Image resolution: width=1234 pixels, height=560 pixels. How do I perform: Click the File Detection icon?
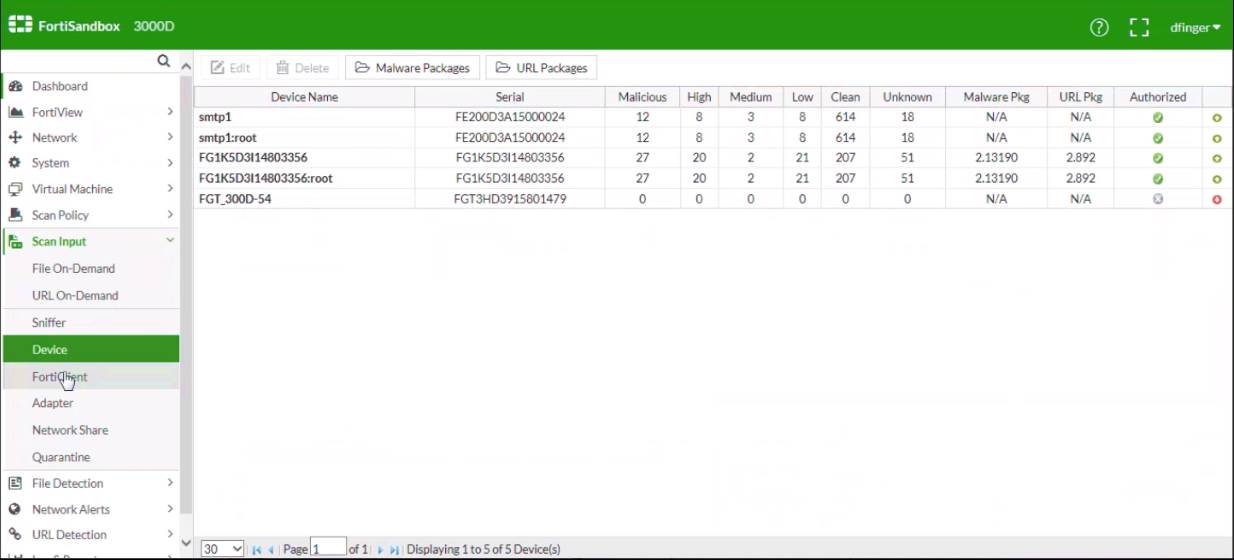click(15, 483)
